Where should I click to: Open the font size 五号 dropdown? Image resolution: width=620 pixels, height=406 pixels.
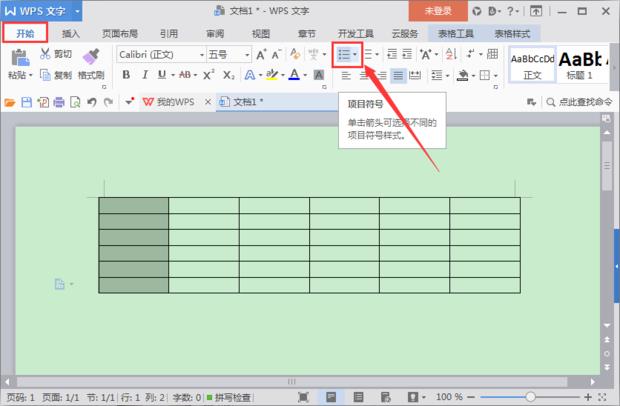[x=247, y=55]
